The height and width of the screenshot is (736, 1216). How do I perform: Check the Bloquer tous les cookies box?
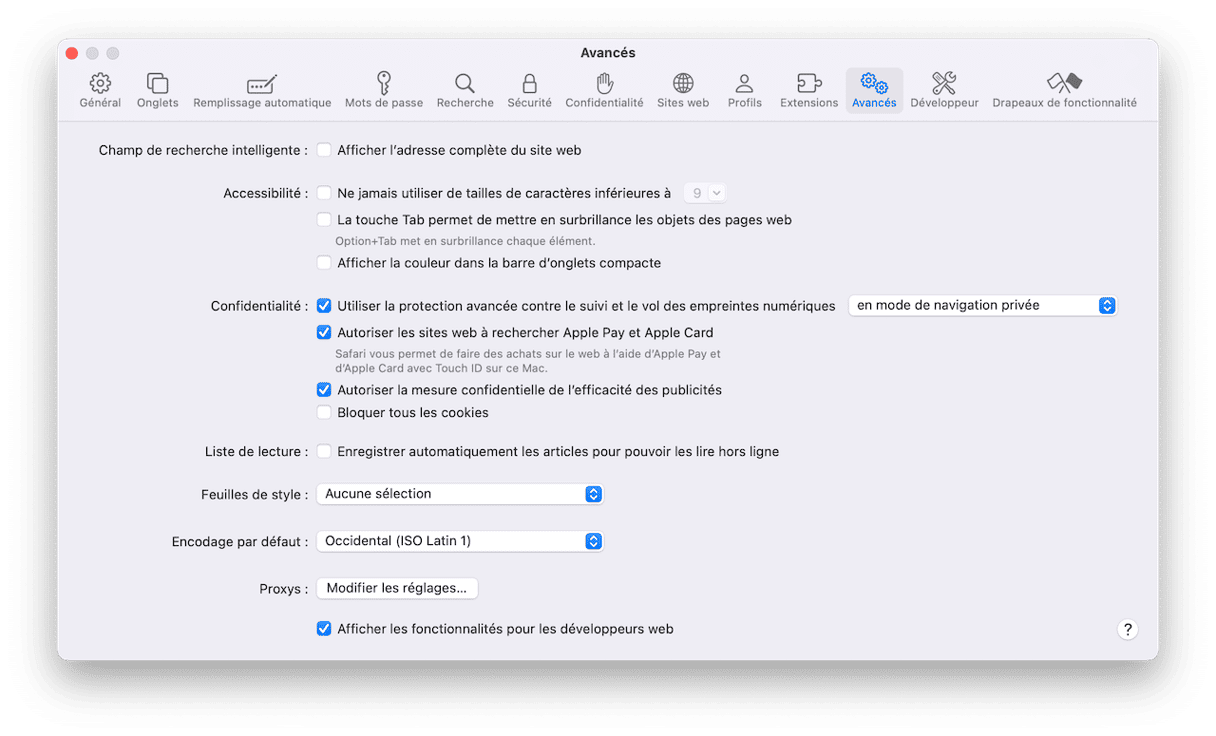click(x=324, y=412)
